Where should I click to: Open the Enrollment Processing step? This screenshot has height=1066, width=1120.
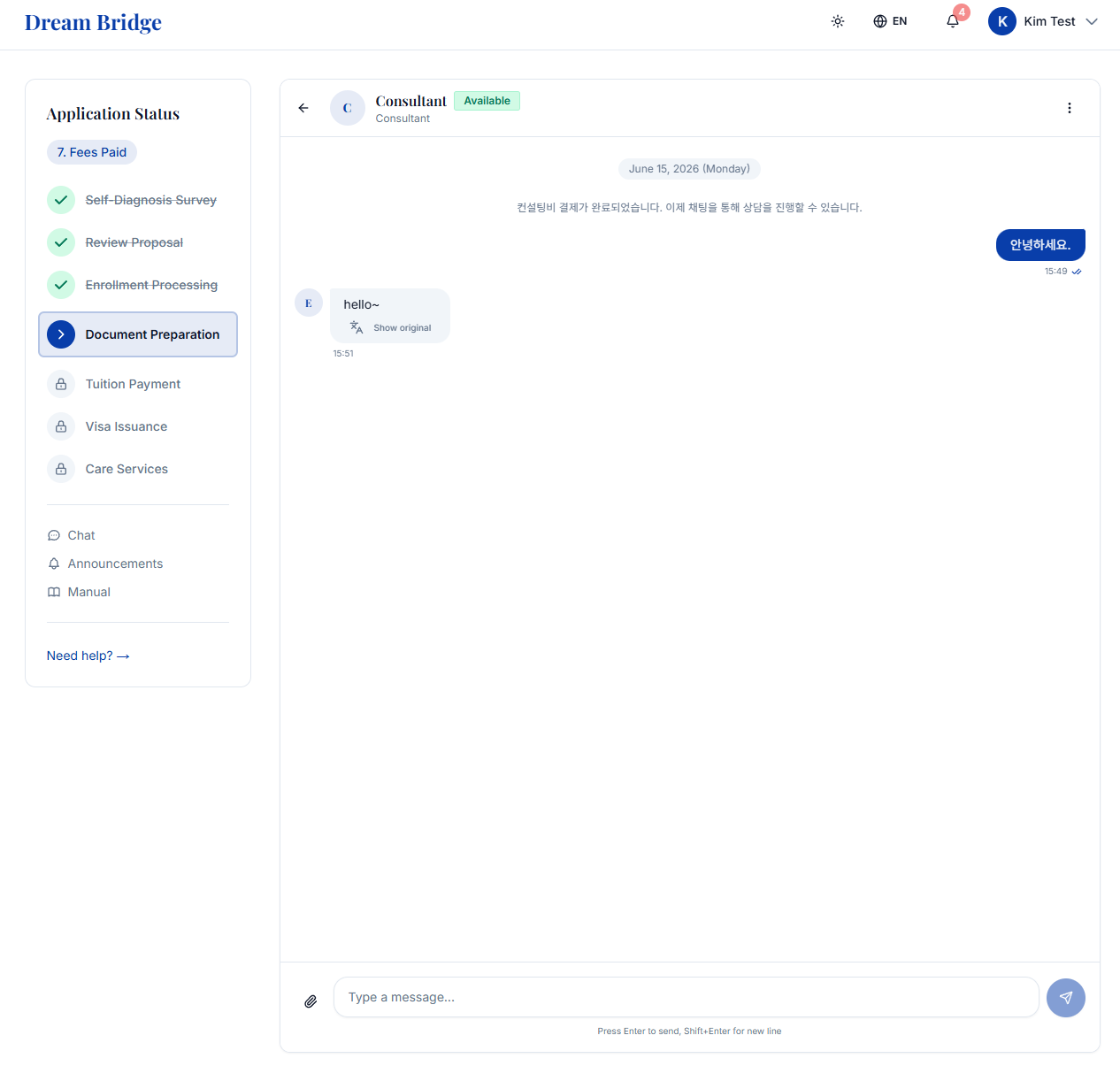pos(151,285)
